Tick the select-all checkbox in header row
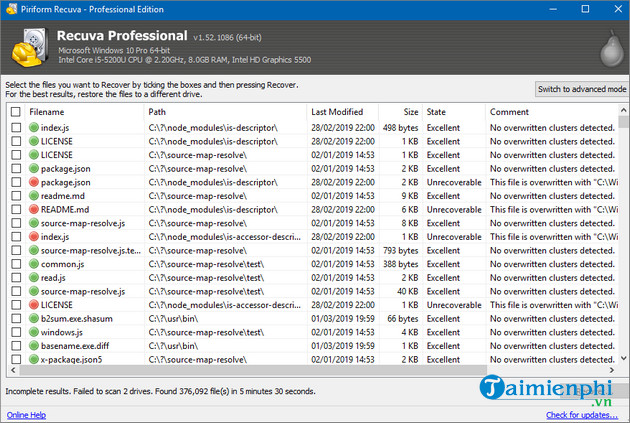Viewport: 630px width, 423px height. [15, 112]
